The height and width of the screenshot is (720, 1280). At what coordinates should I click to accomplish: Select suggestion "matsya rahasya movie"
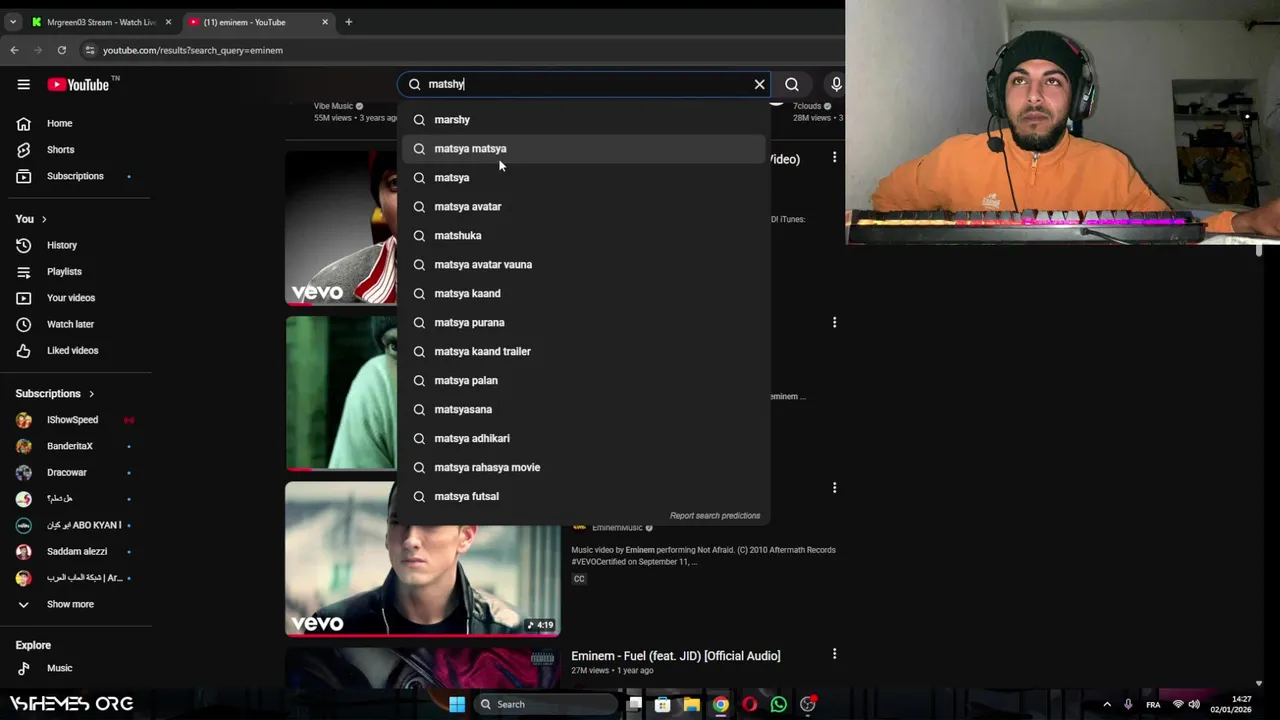click(585, 467)
